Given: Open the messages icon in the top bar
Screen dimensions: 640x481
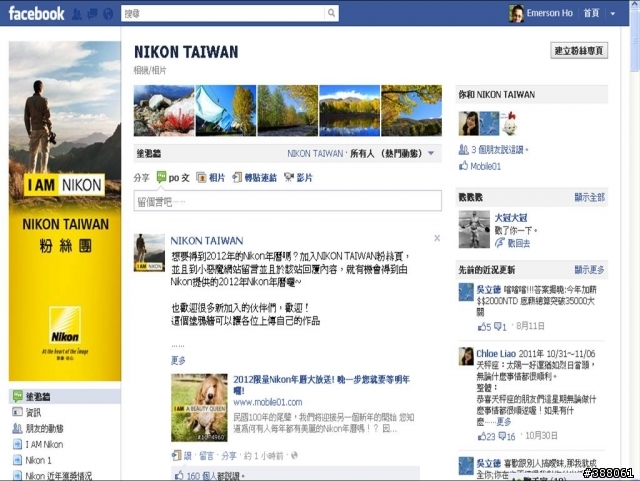Looking at the screenshot, I should pyautogui.click(x=93, y=14).
